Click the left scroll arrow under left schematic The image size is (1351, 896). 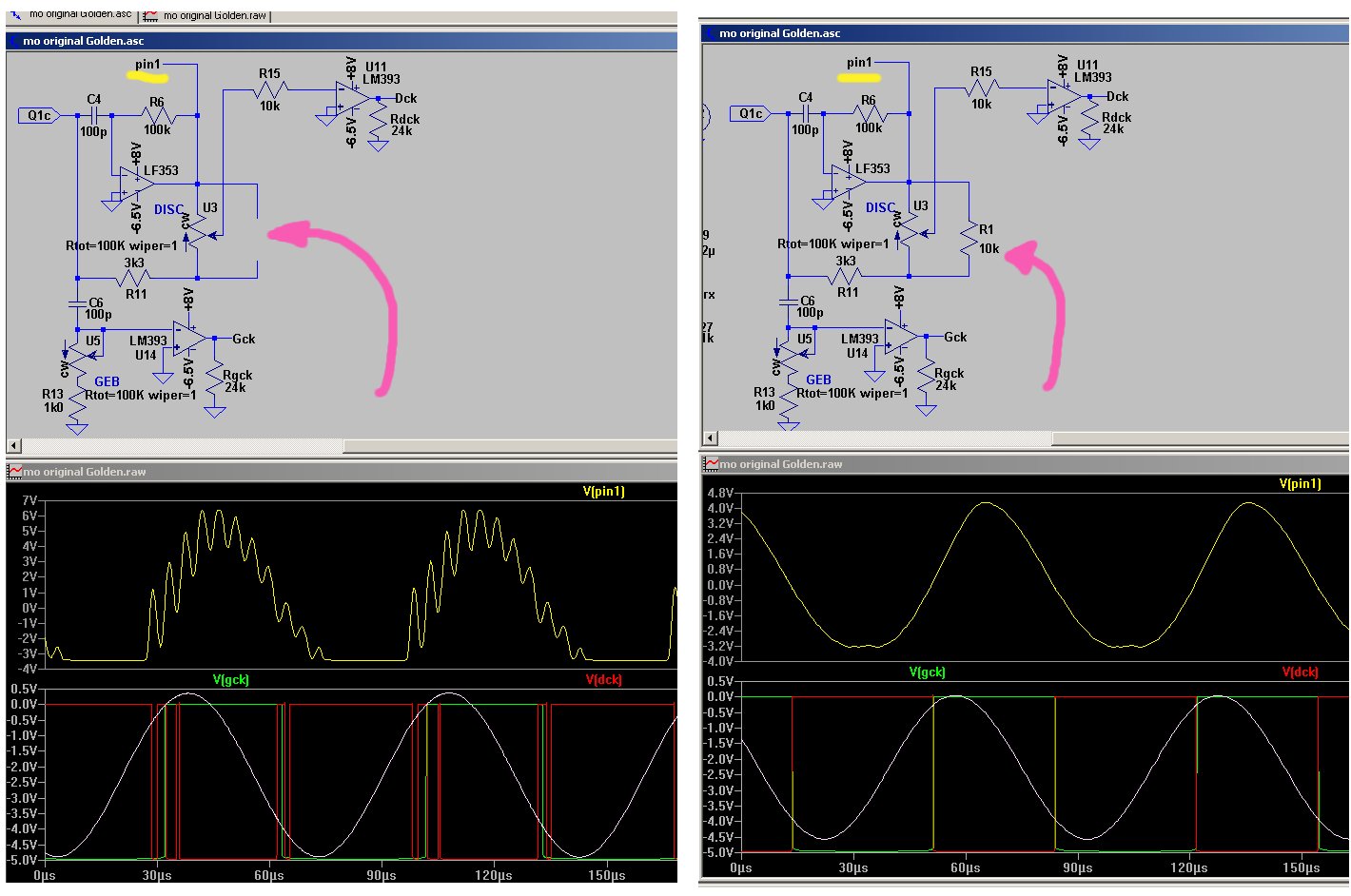[x=13, y=445]
